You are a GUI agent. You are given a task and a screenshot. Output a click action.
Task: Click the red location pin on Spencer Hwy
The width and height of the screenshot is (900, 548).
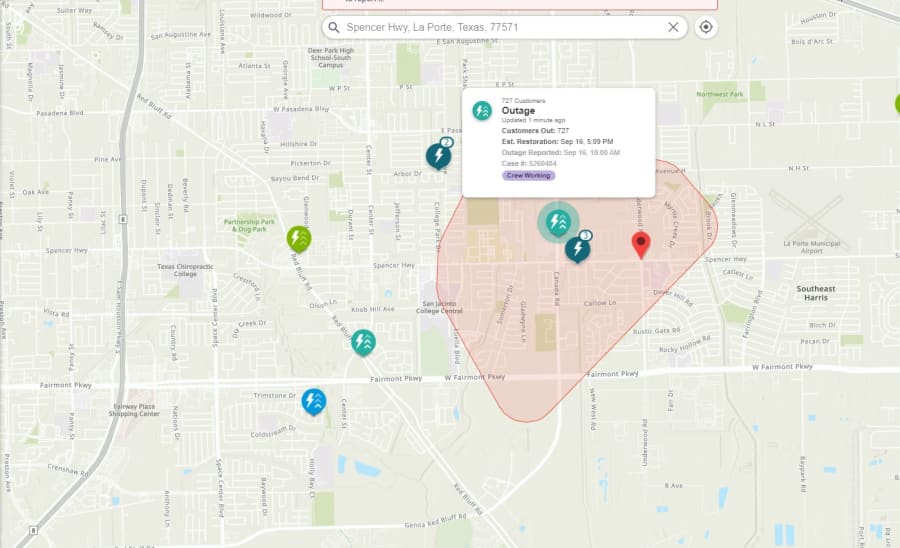641,245
